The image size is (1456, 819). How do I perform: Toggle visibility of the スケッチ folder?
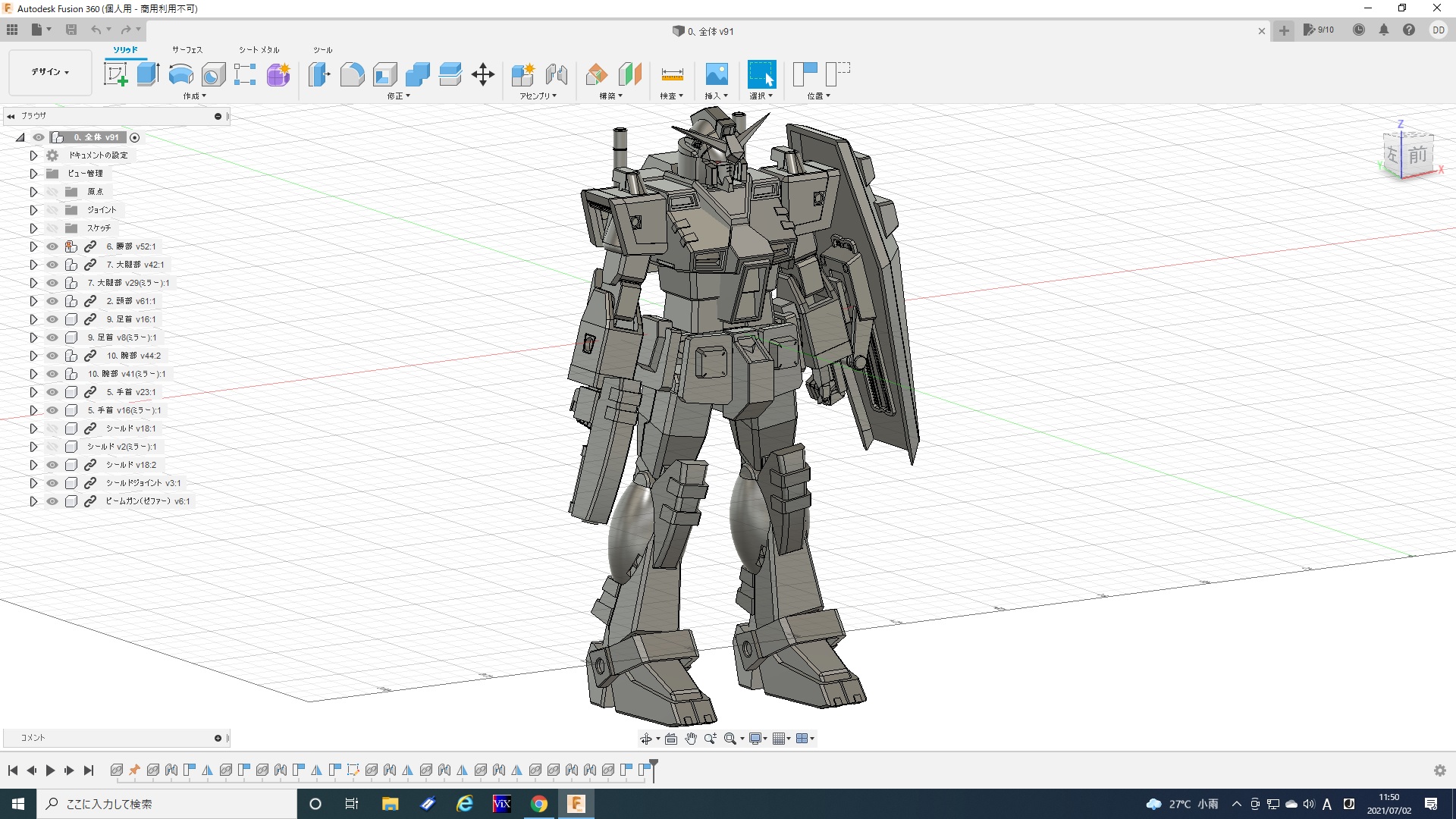[52, 228]
